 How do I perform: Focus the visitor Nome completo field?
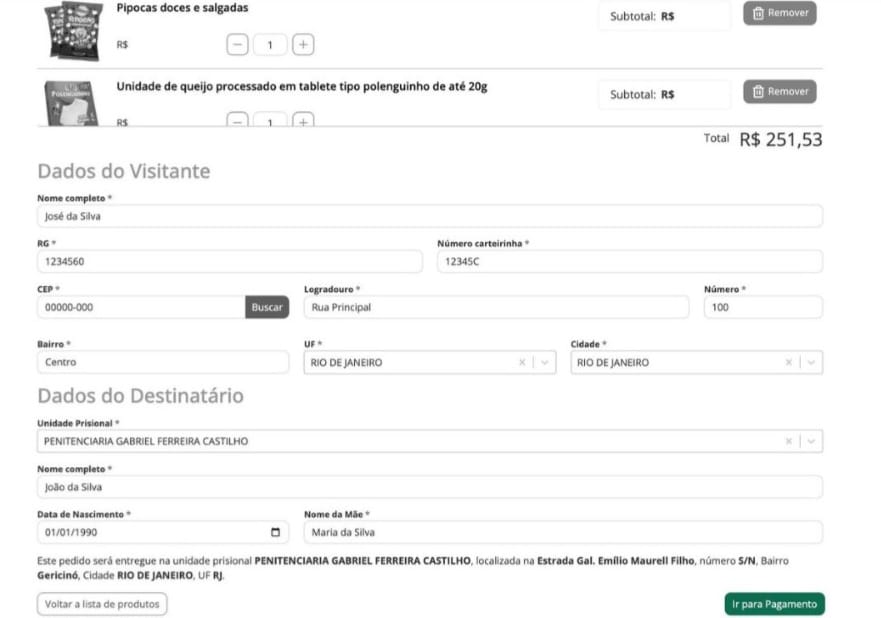[x=429, y=216]
